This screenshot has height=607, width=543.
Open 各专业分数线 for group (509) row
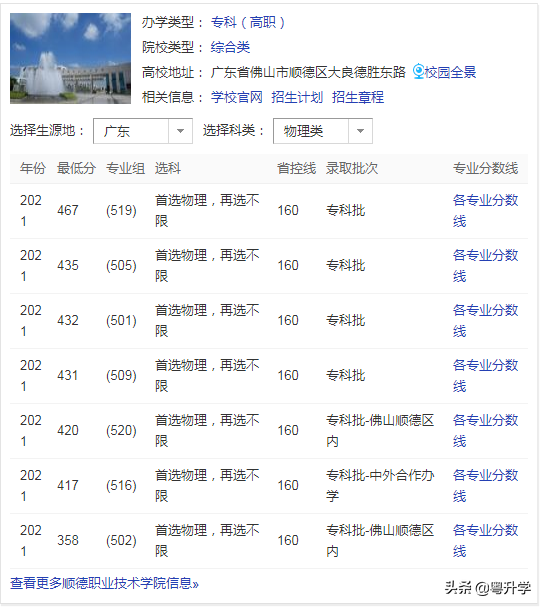485,376
